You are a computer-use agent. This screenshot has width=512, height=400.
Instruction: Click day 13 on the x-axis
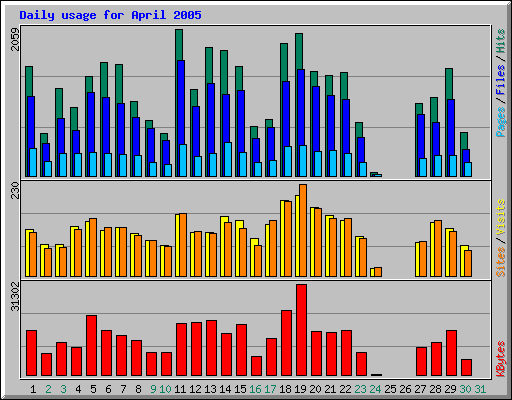(x=210, y=389)
